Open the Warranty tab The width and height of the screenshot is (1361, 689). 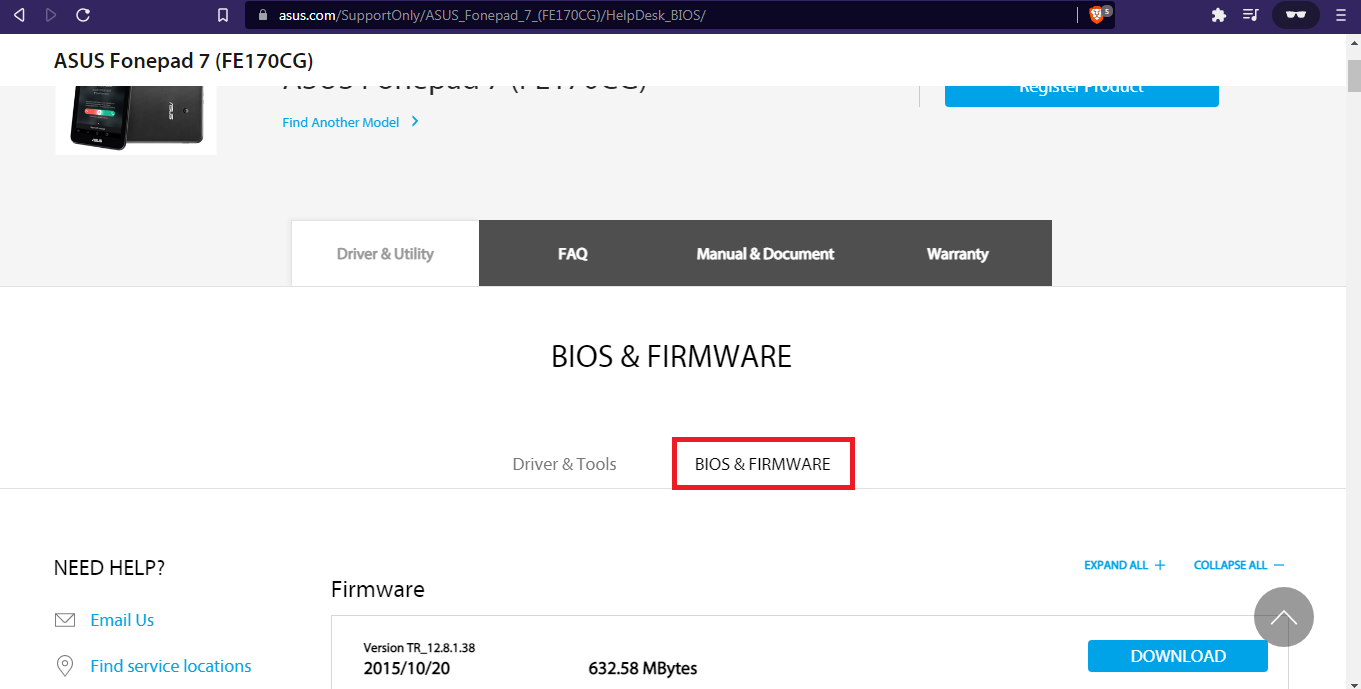(957, 254)
